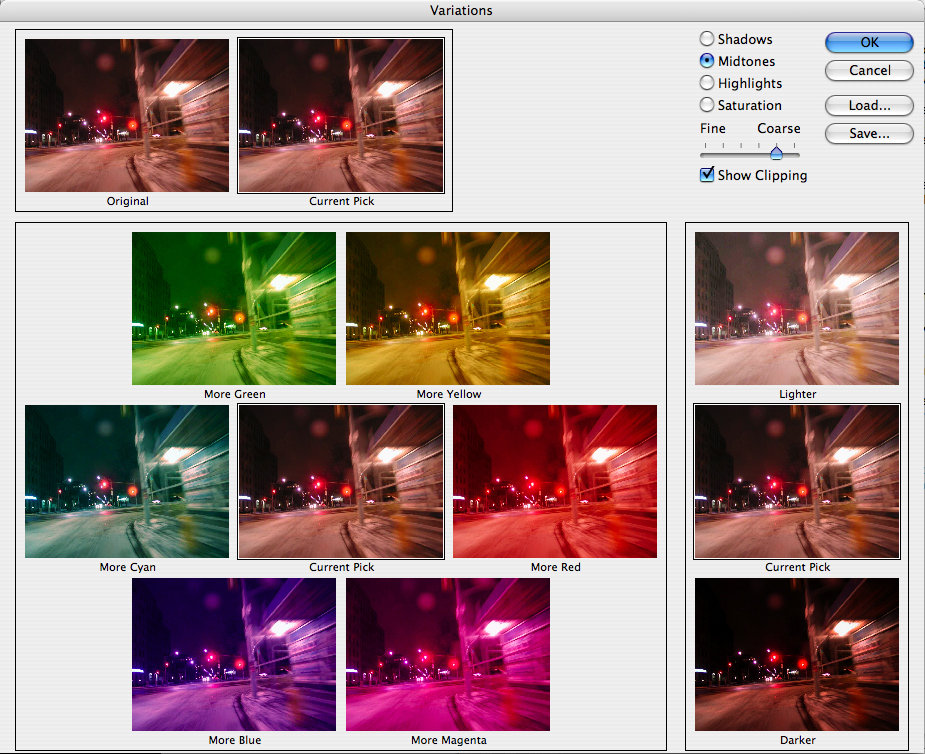Click the Fine/Coarse slider handle

click(x=776, y=152)
